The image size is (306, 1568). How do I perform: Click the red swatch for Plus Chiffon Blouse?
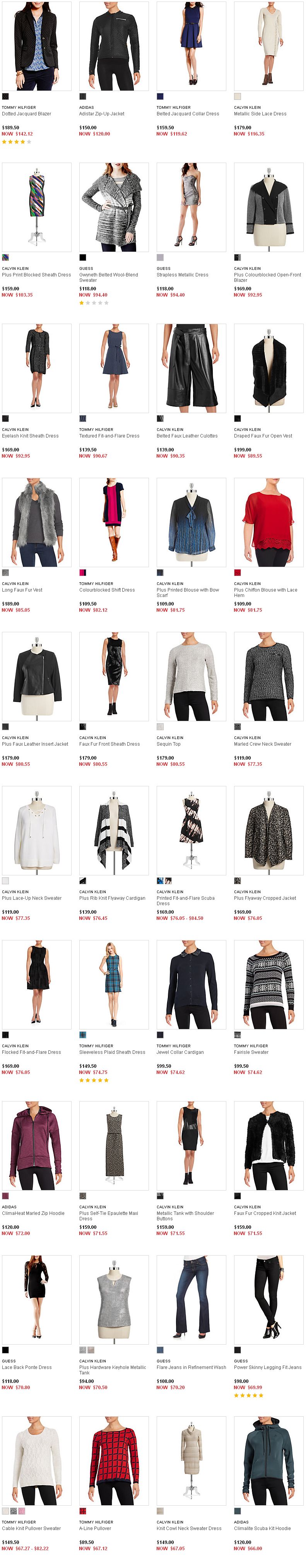[x=238, y=573]
